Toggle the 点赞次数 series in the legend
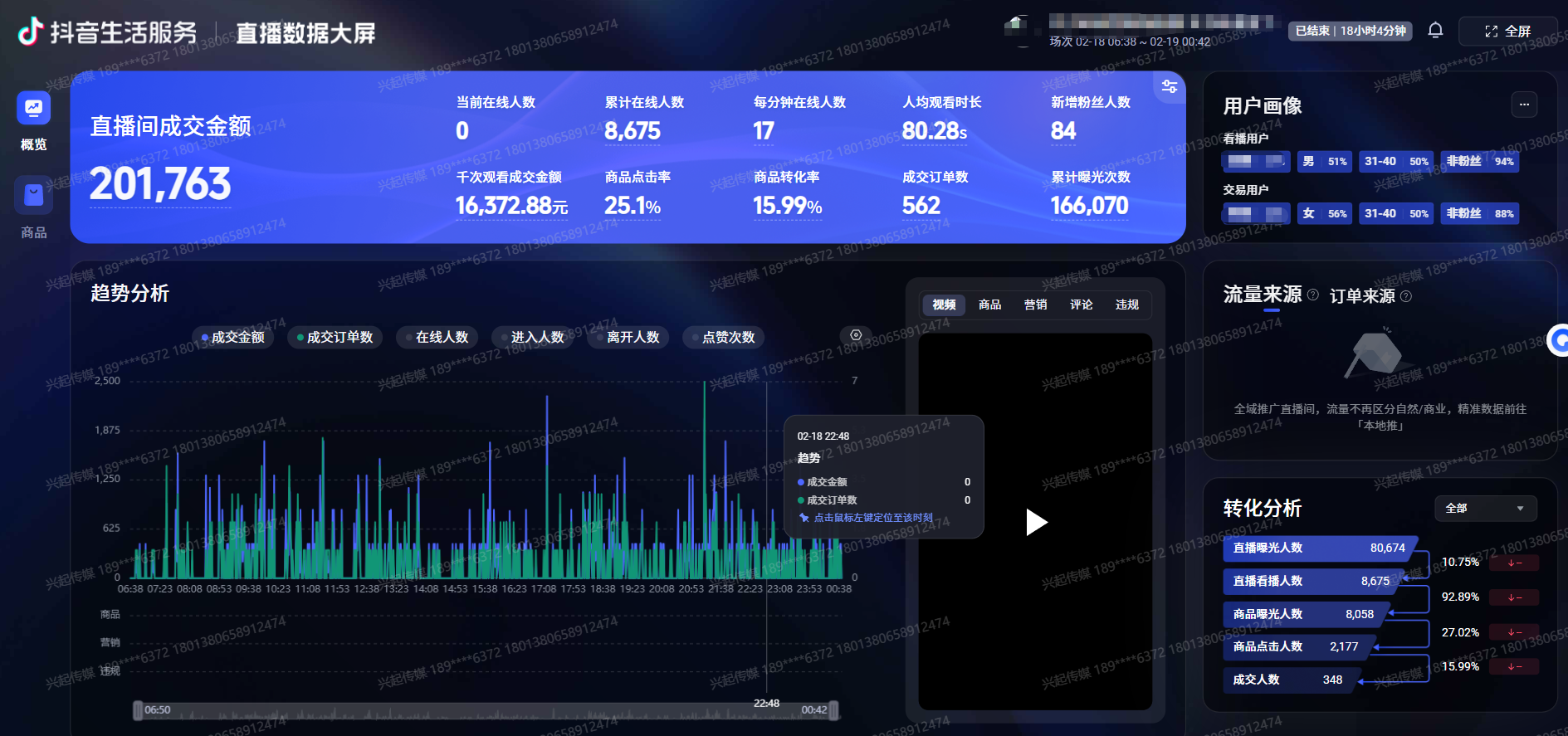1568x736 pixels. (x=724, y=337)
